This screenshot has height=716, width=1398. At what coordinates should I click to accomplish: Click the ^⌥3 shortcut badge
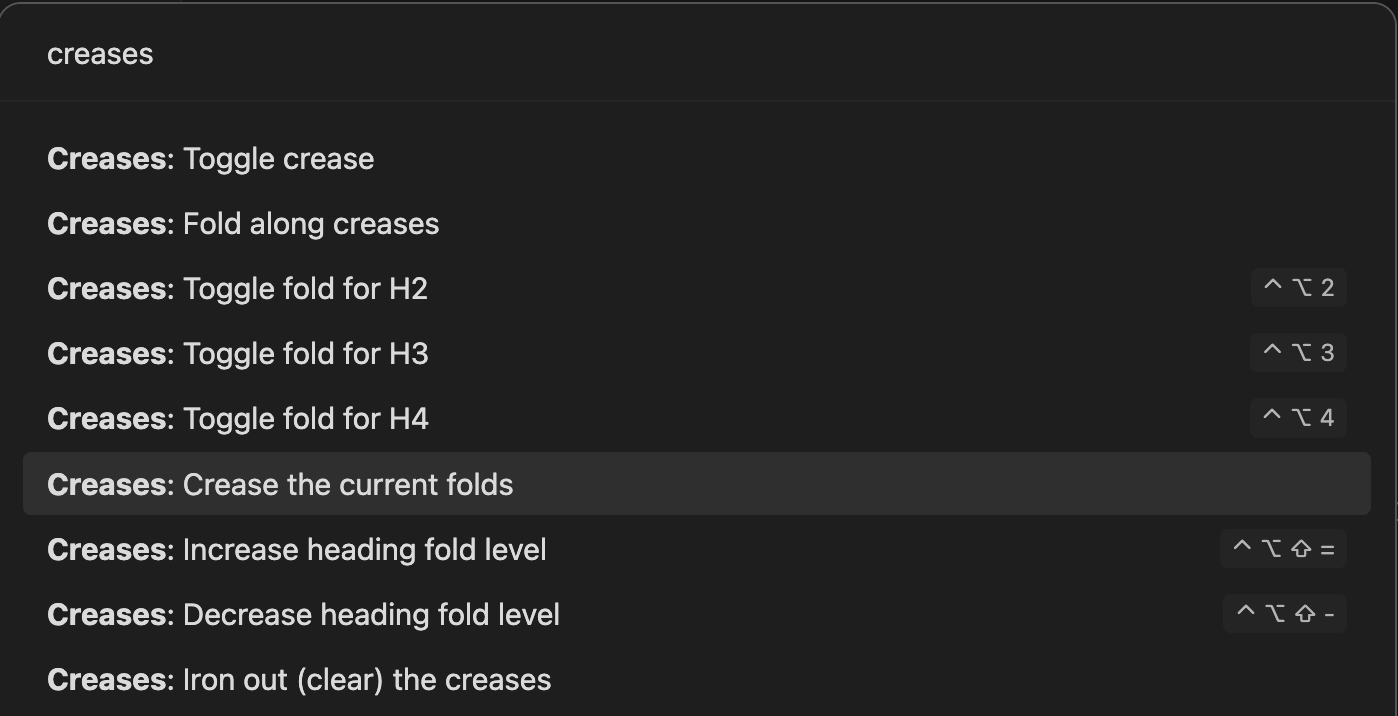click(x=1297, y=352)
